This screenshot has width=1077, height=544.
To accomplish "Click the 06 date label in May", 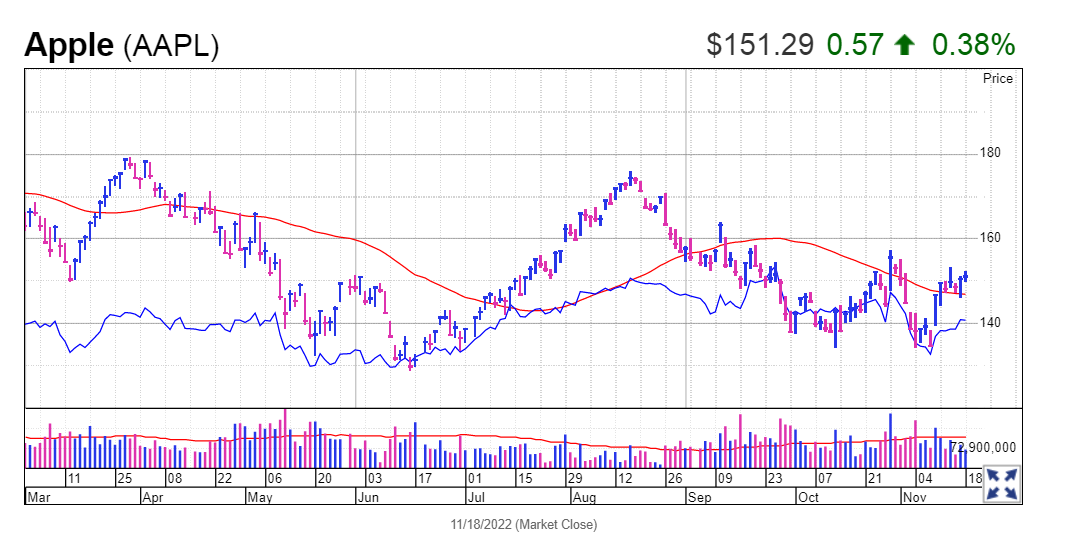I will (275, 478).
